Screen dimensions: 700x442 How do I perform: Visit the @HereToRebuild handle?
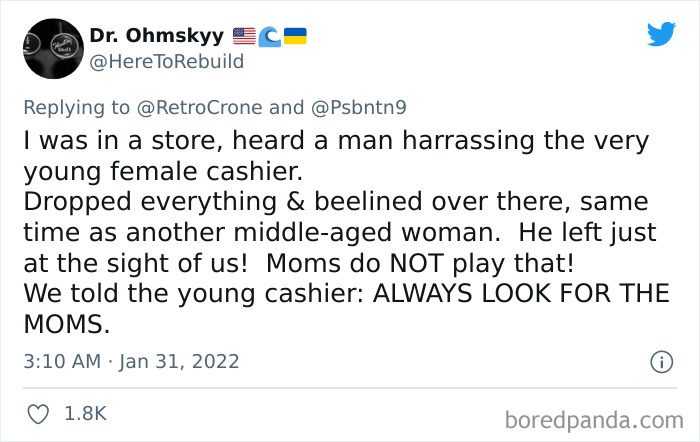[x=167, y=62]
